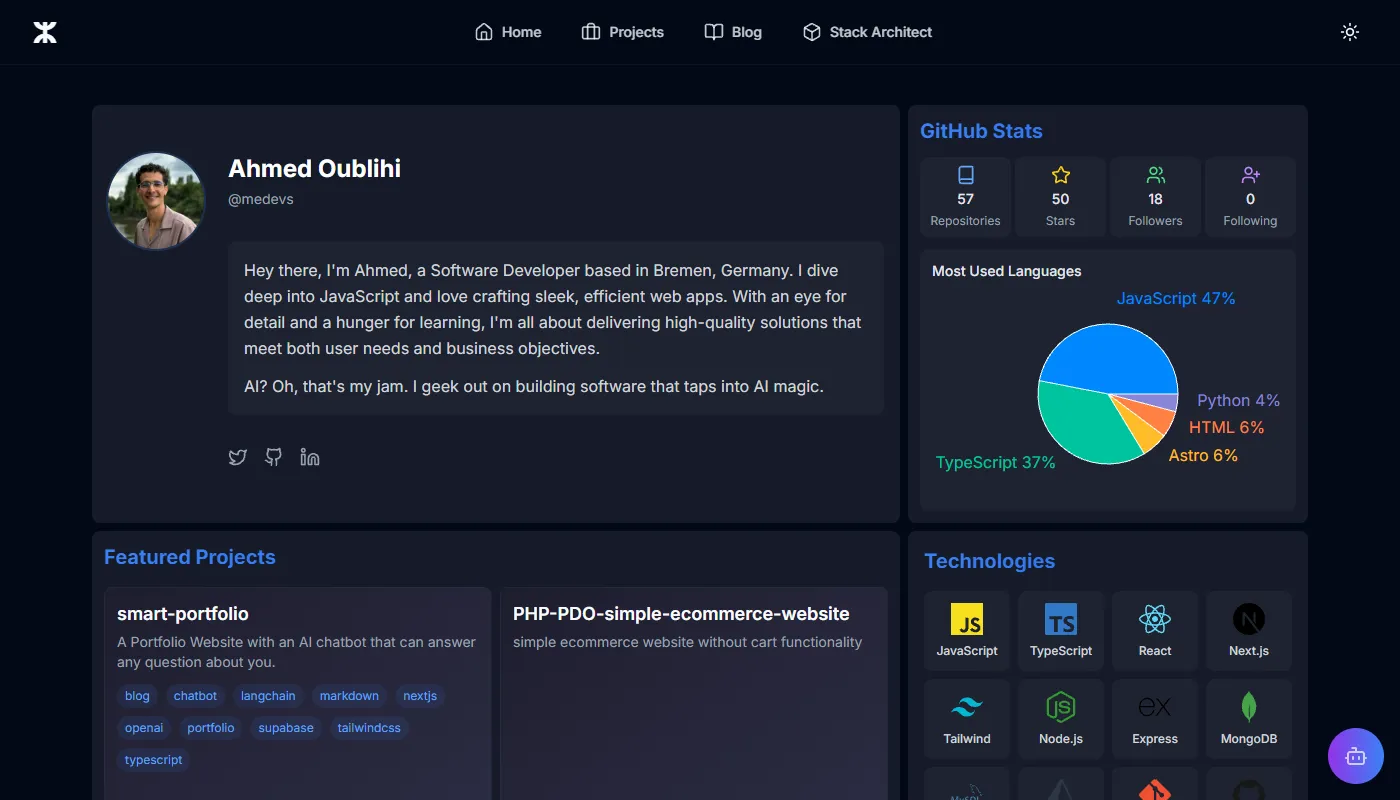Open the GitHub profile icon under bio

coord(273,457)
